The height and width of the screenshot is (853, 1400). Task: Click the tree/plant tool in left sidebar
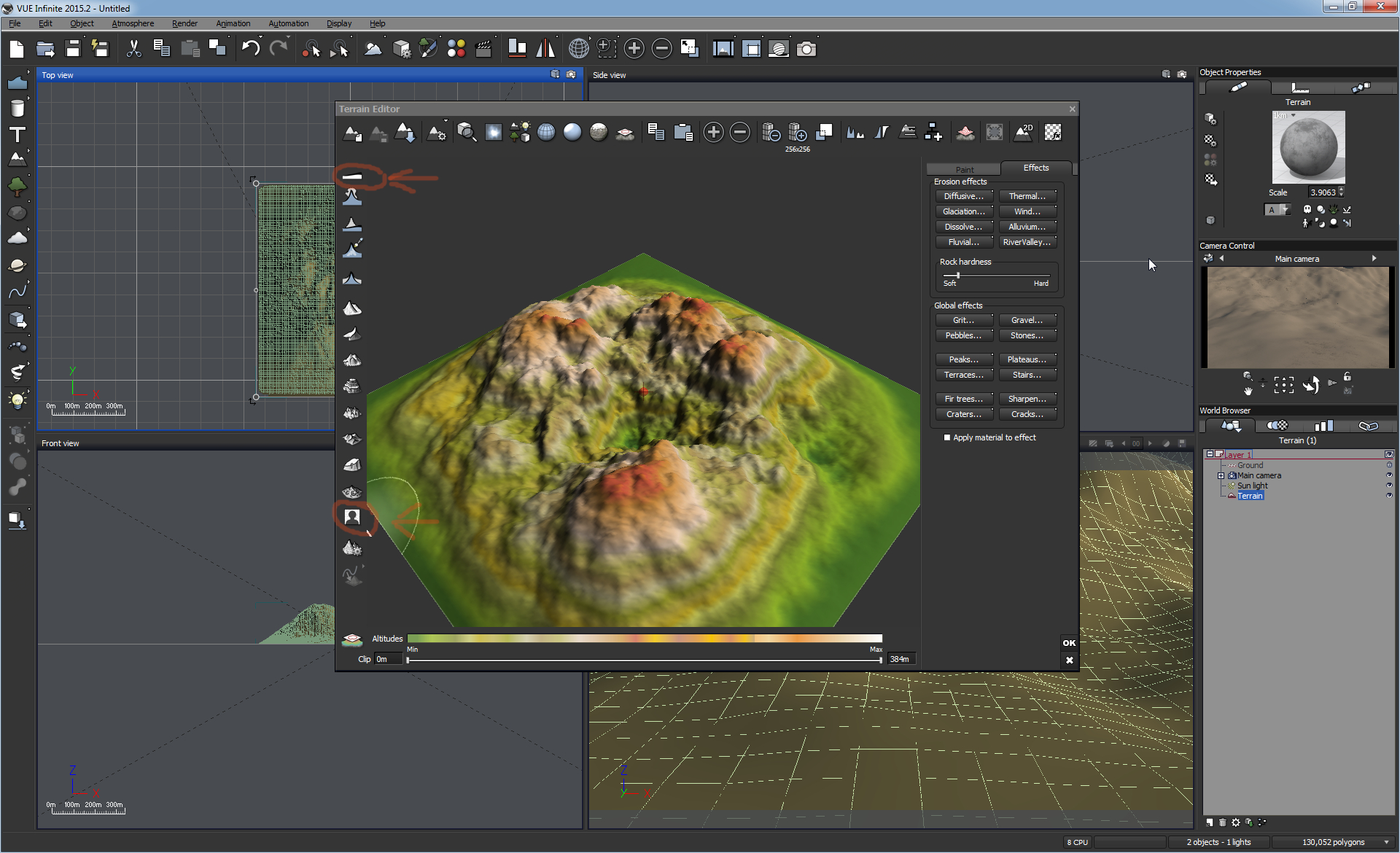point(17,187)
